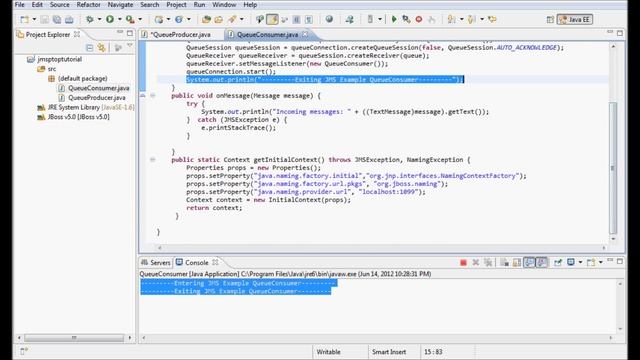Image resolution: width=640 pixels, height=360 pixels.
Task: Click the Open Perspective icon
Action: click(x=550, y=19)
